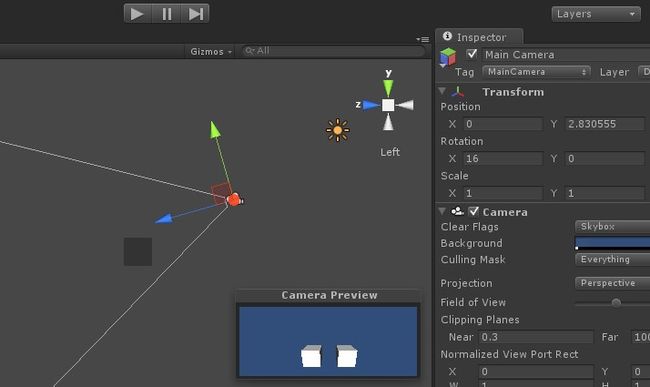The height and width of the screenshot is (387, 650).
Task: Collapse the Camera component section
Action: point(442,211)
